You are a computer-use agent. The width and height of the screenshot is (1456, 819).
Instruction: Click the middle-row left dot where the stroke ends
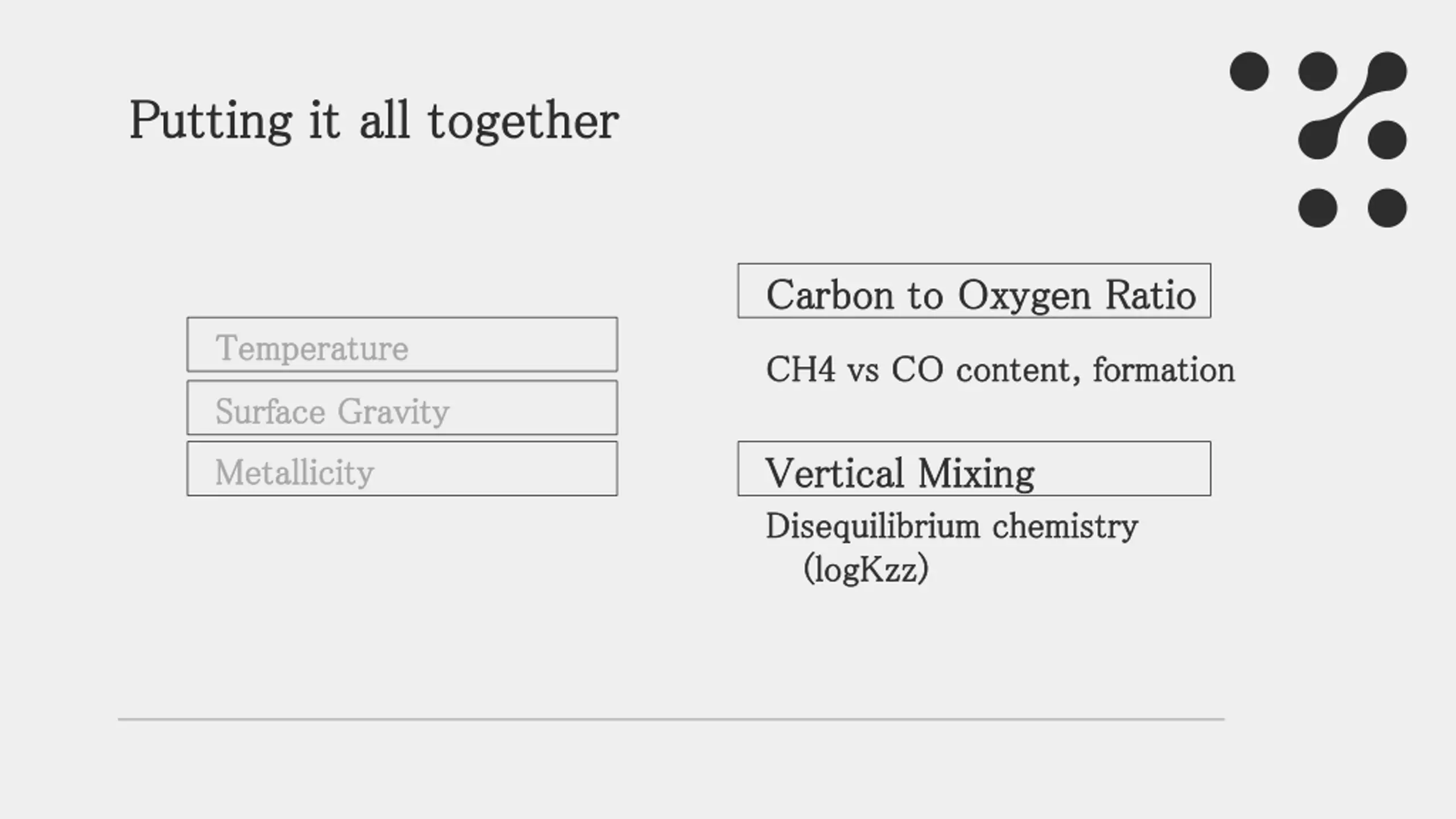click(x=1317, y=139)
